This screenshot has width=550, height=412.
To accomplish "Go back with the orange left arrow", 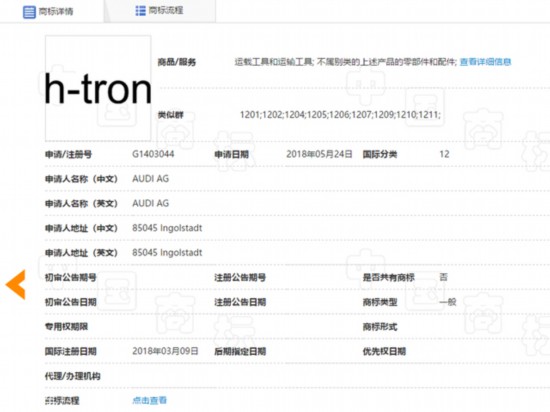I will point(16,284).
